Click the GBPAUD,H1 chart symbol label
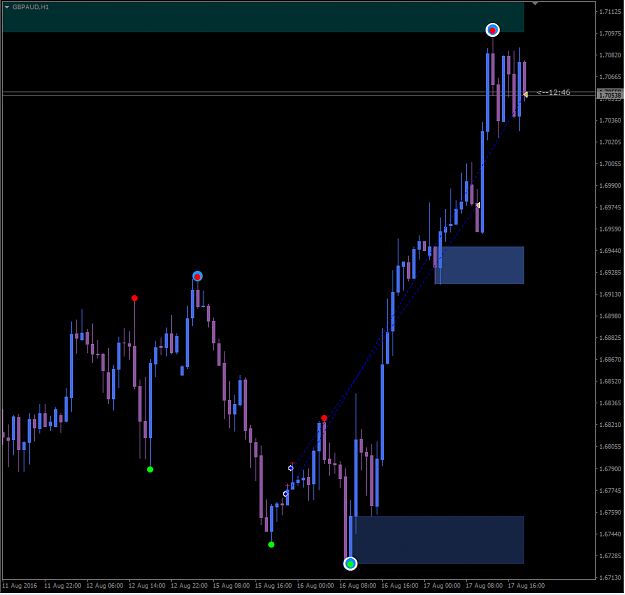The height and width of the screenshot is (595, 625). tap(31, 7)
